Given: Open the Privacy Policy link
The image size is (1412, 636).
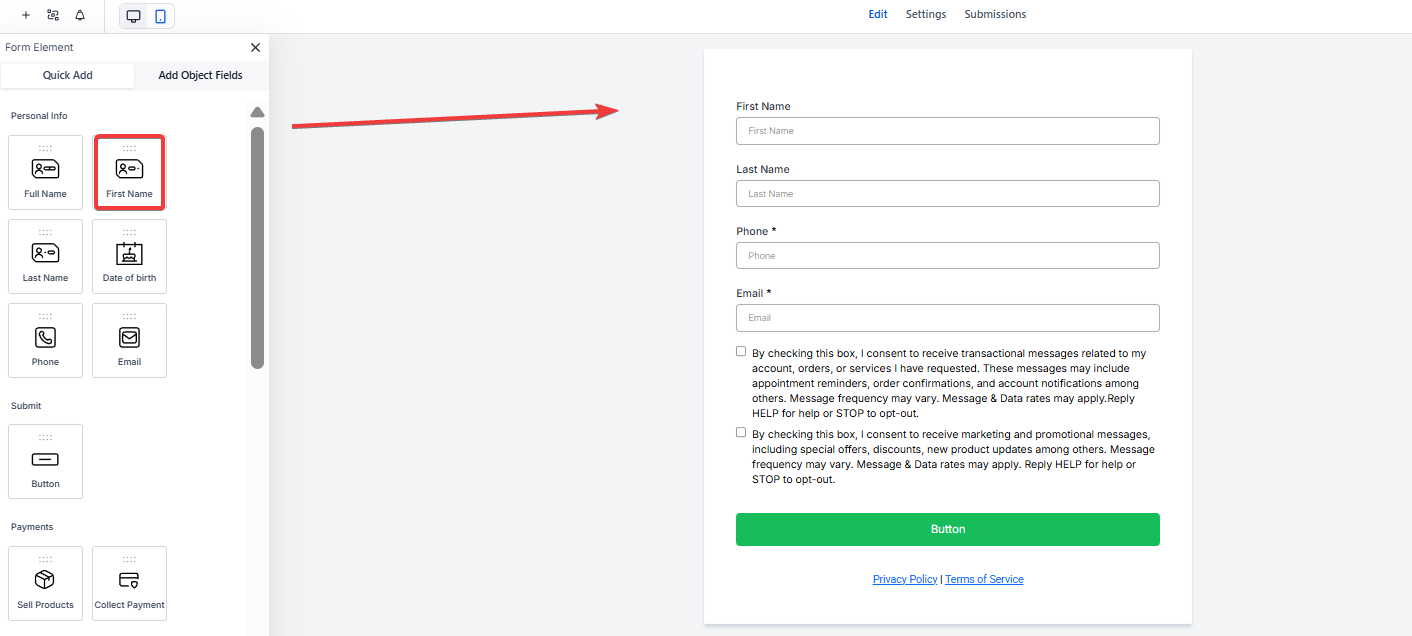Looking at the screenshot, I should (905, 580).
